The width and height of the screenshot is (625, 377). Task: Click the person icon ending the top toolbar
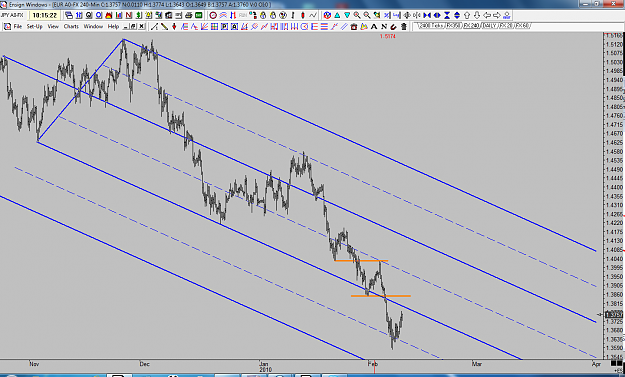(507, 15)
